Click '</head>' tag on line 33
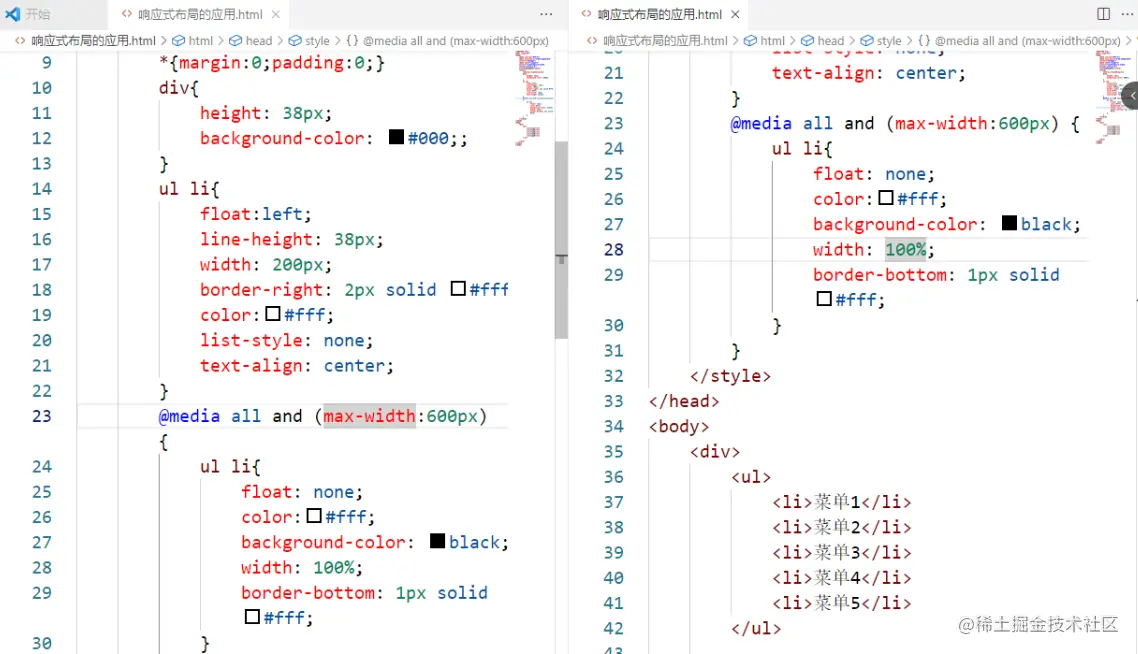The height and width of the screenshot is (654, 1138). [x=684, y=401]
